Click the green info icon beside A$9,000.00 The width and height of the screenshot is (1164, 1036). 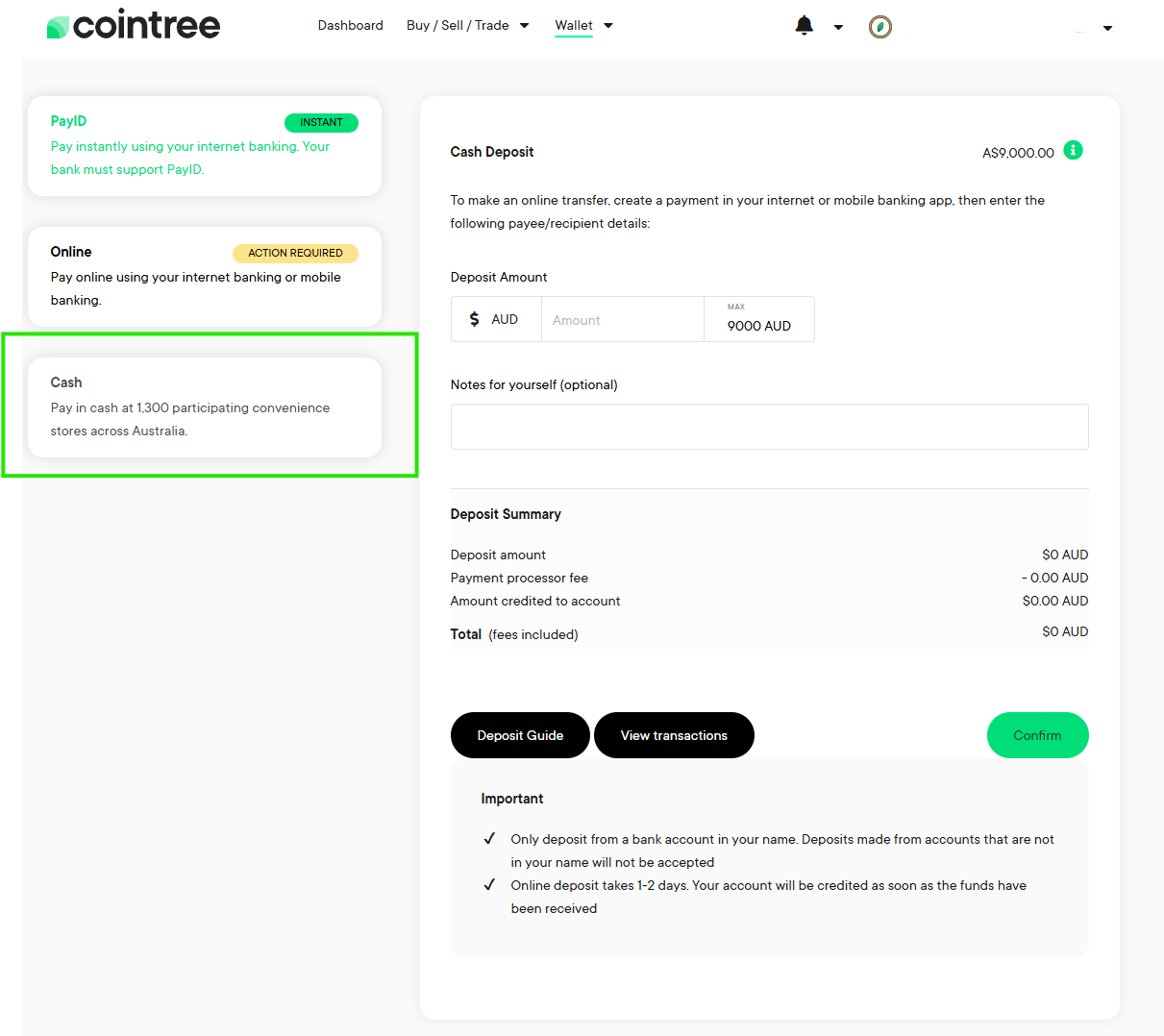click(x=1074, y=150)
